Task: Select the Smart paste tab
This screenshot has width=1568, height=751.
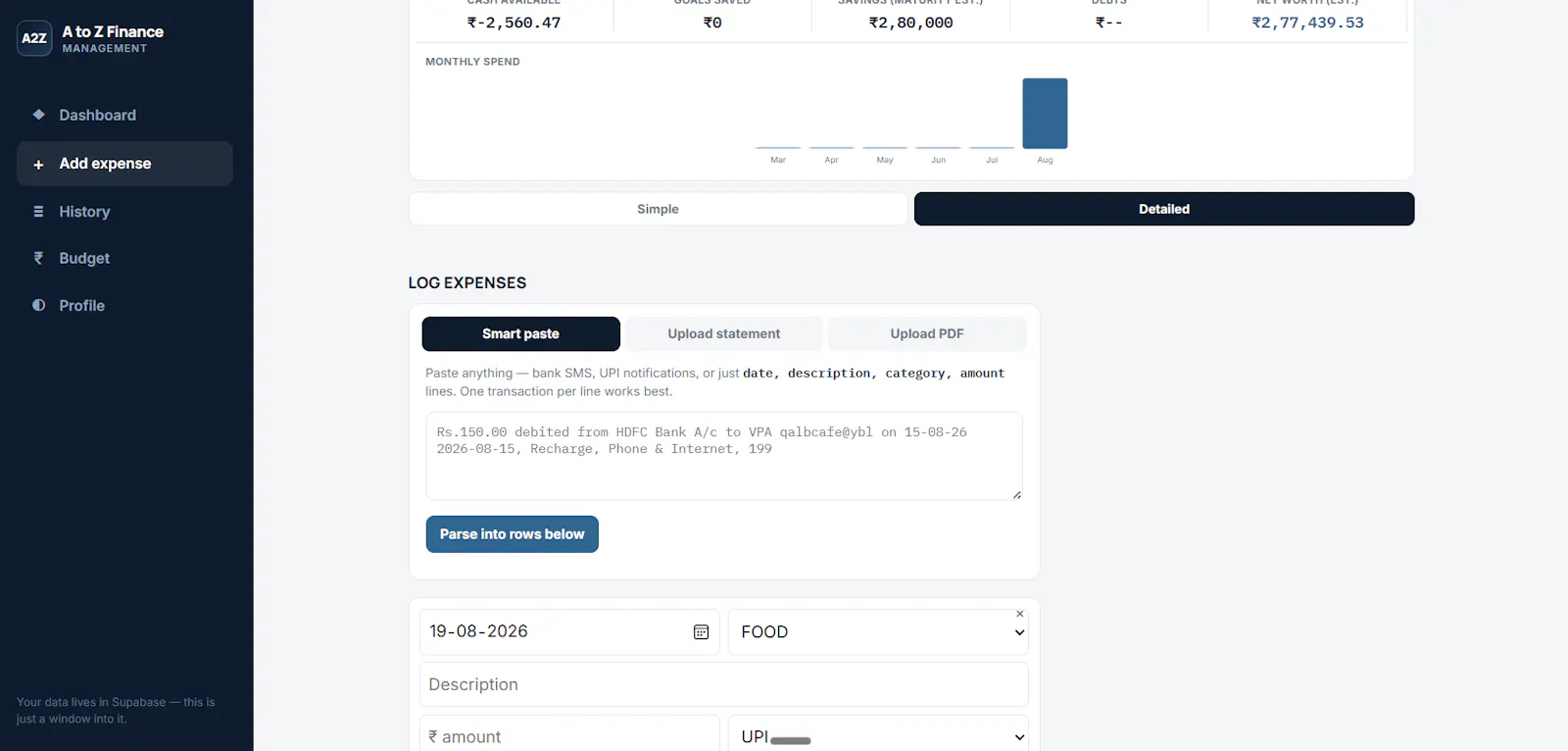Action: coord(520,333)
